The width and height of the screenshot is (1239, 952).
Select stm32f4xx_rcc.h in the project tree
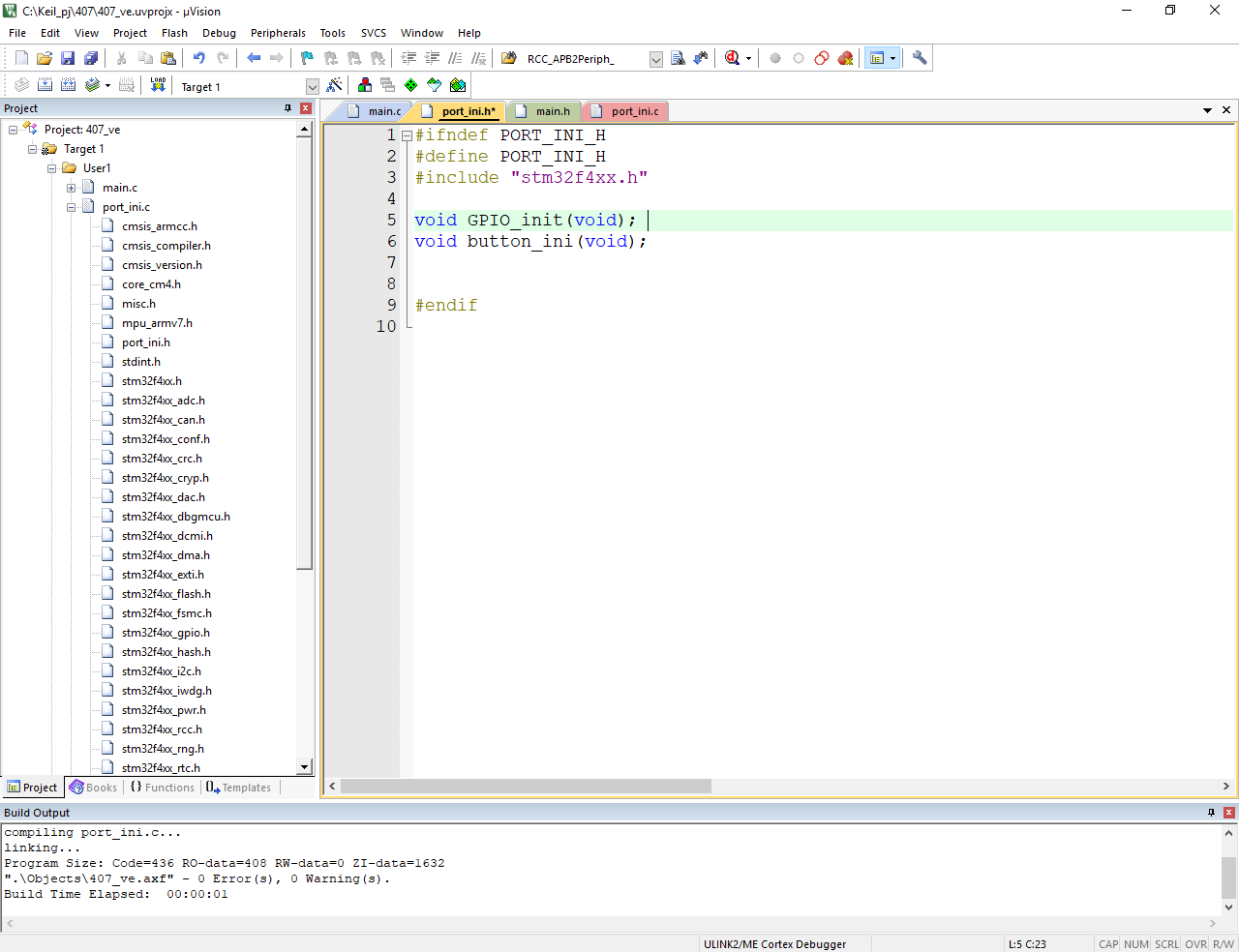pos(162,729)
